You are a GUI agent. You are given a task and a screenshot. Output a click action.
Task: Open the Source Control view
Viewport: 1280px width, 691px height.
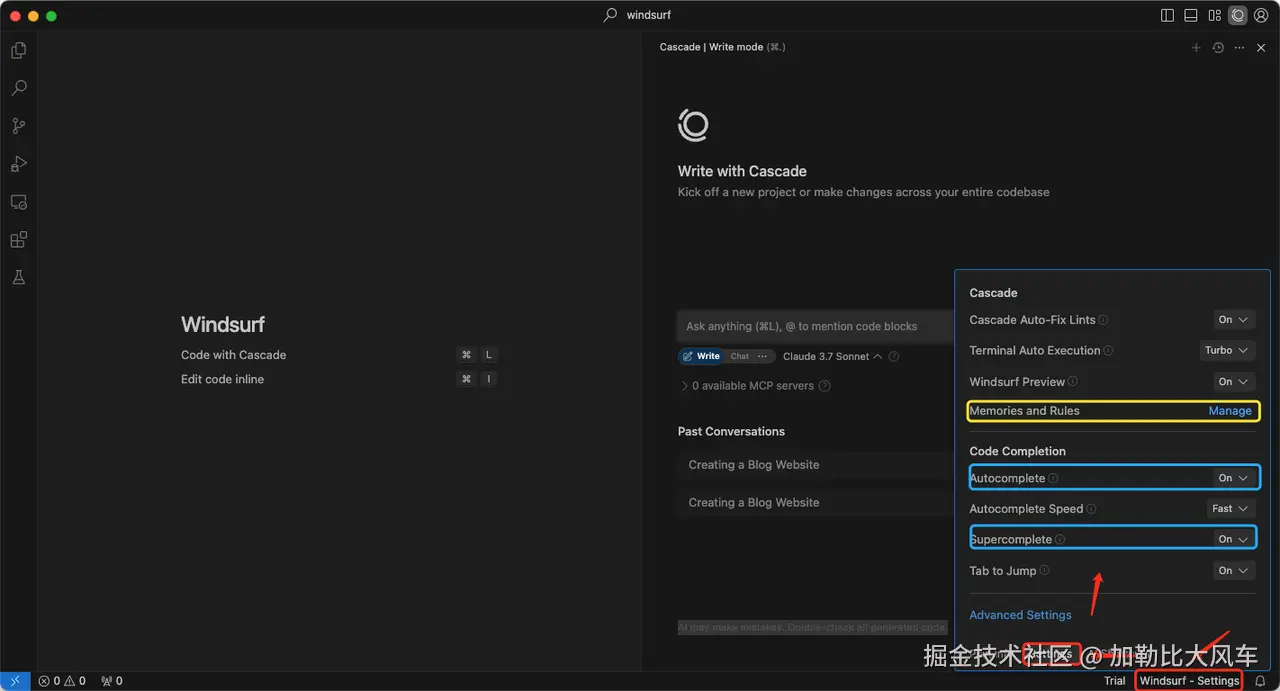(18, 126)
